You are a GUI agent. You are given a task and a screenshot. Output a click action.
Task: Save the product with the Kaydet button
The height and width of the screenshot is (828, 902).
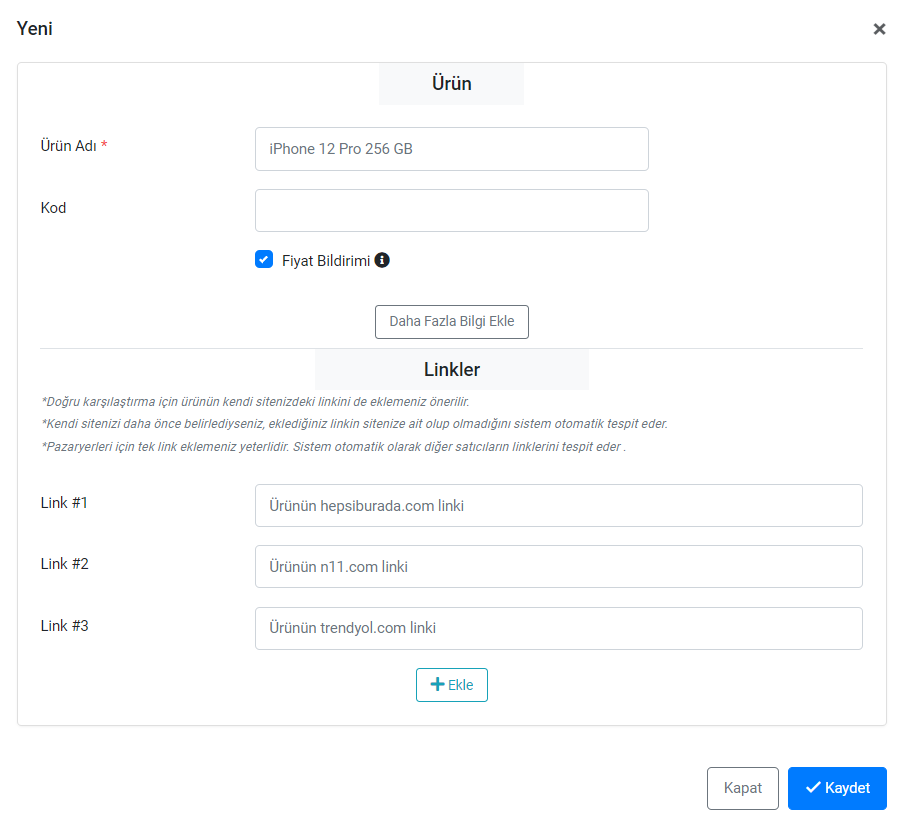coord(837,788)
